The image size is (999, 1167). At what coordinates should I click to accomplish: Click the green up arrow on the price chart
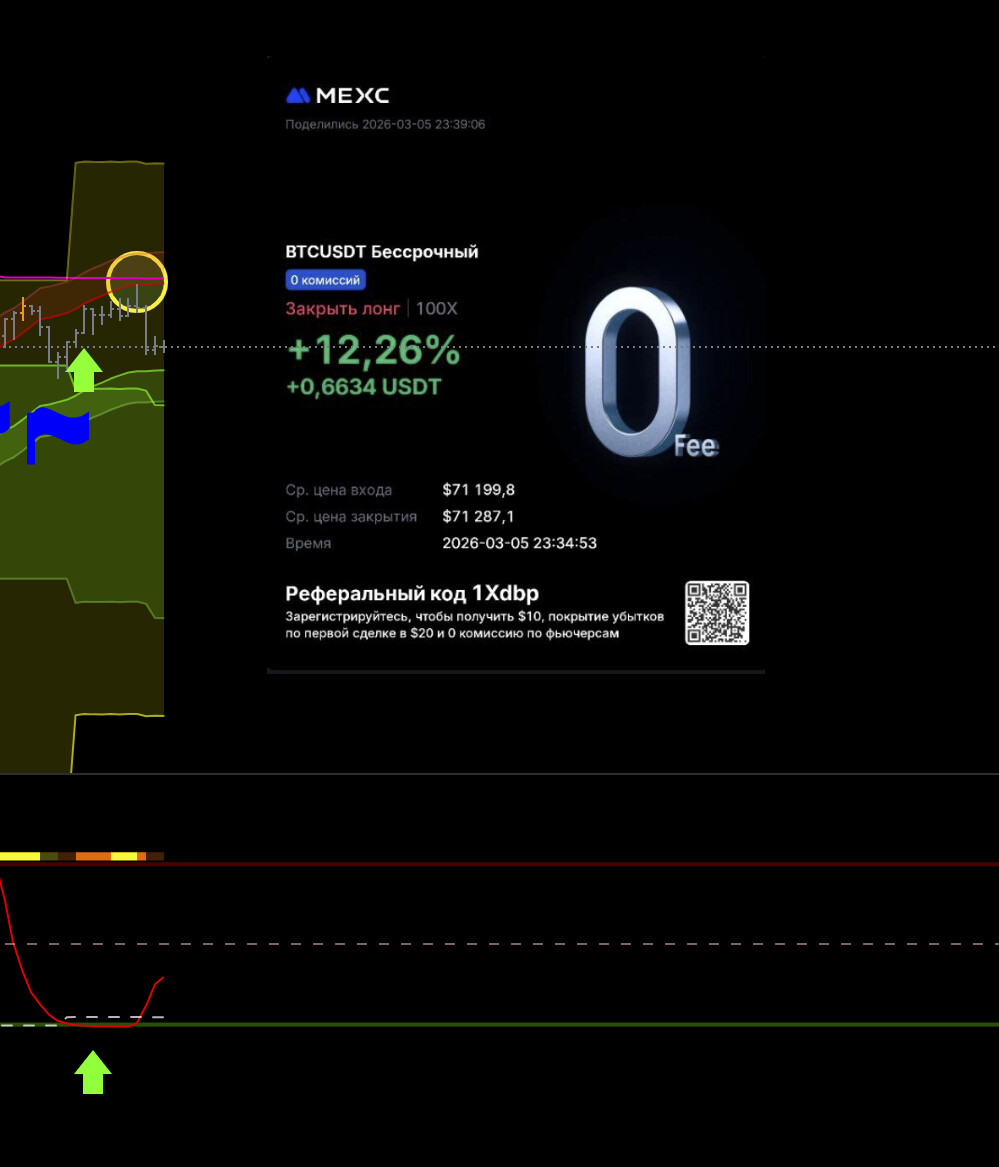(84, 370)
